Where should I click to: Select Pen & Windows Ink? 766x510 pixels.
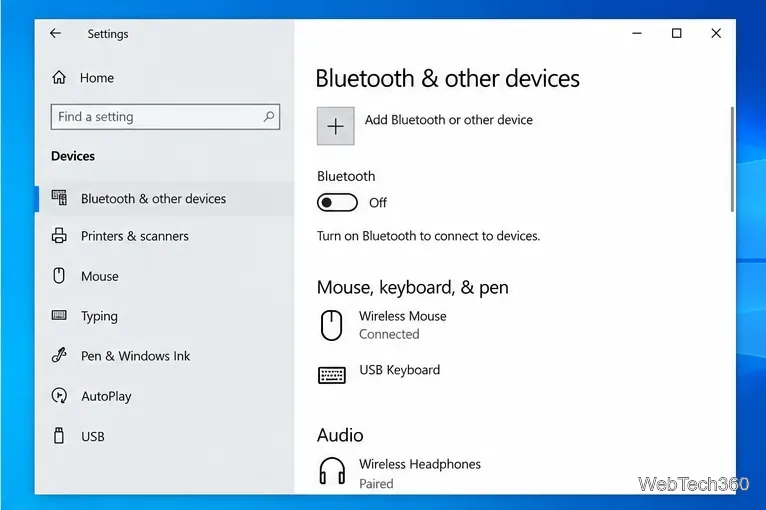click(x=165, y=356)
